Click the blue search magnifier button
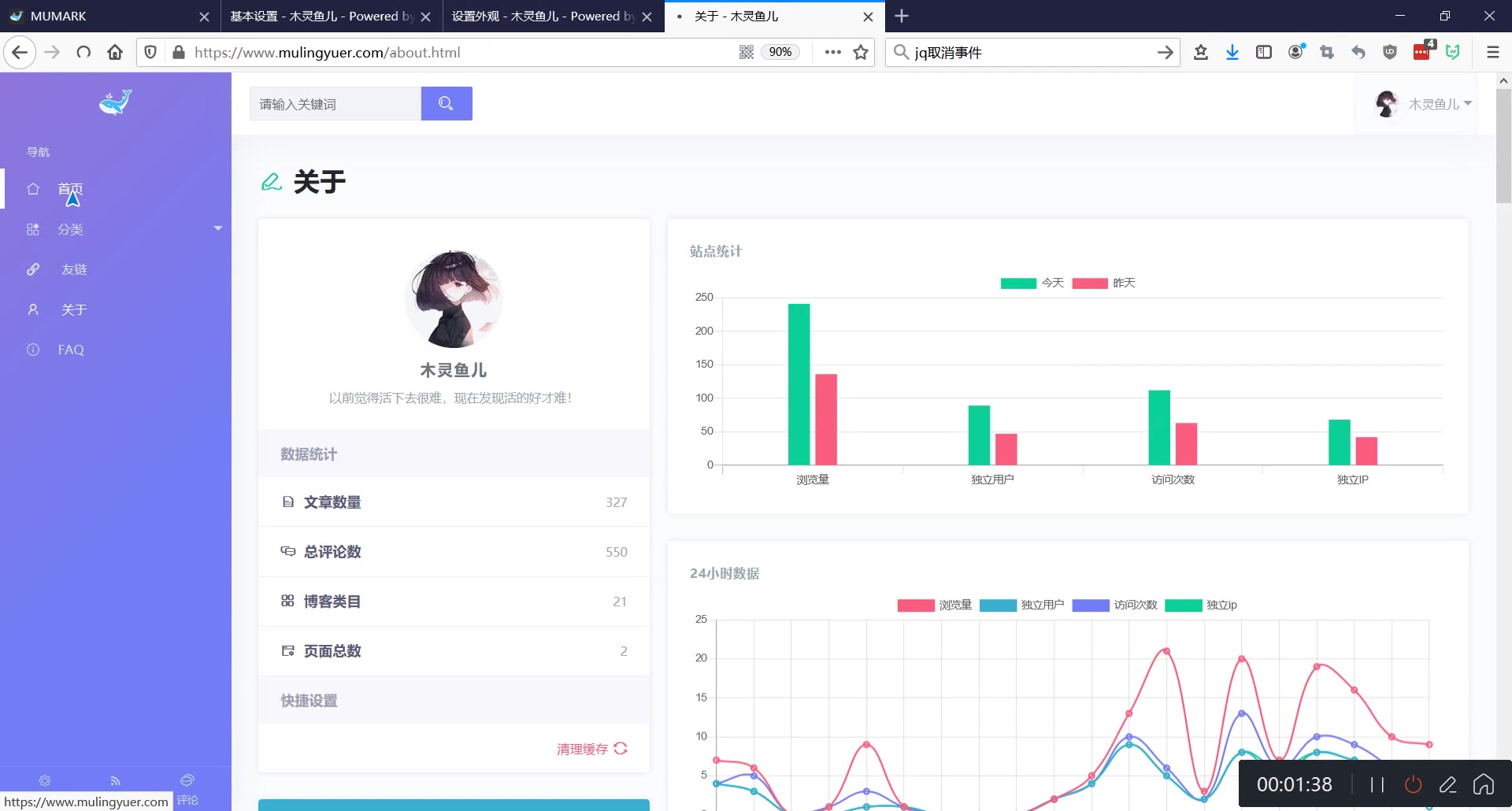The width and height of the screenshot is (1512, 811). 447,104
